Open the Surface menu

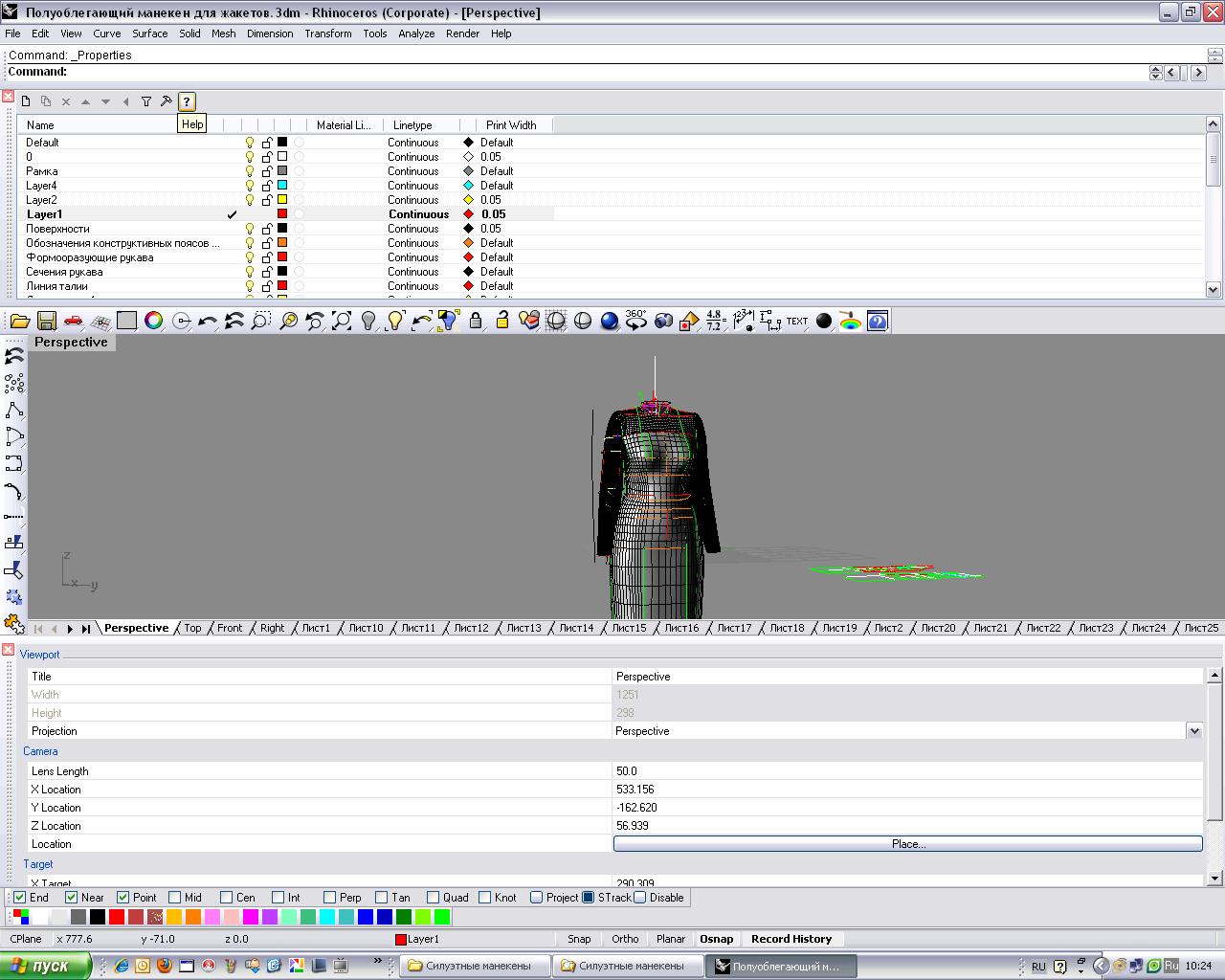(149, 33)
